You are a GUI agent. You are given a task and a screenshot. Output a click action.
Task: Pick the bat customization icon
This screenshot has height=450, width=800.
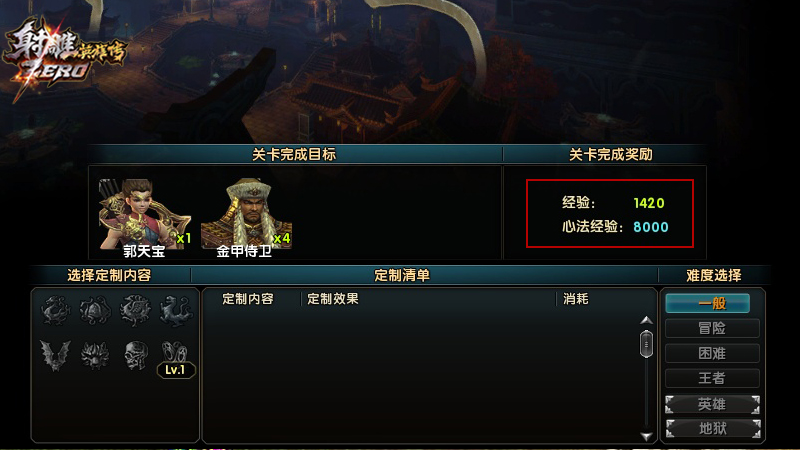(55, 355)
